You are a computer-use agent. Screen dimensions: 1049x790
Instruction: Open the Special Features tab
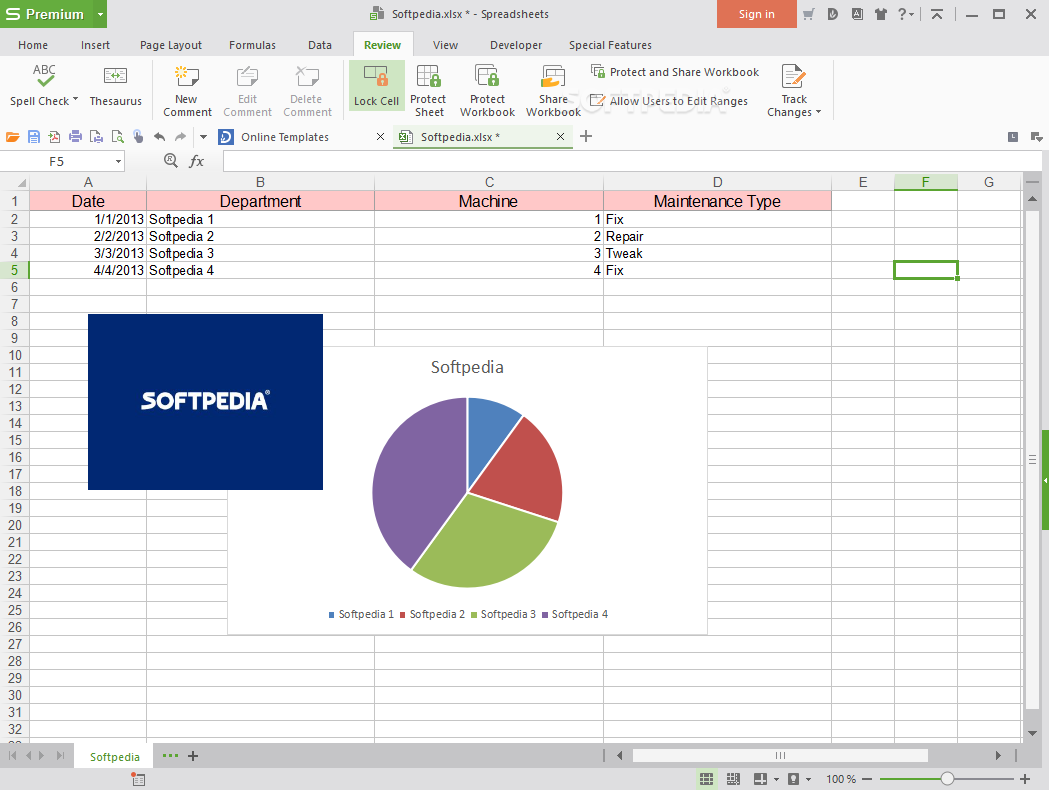(610, 45)
